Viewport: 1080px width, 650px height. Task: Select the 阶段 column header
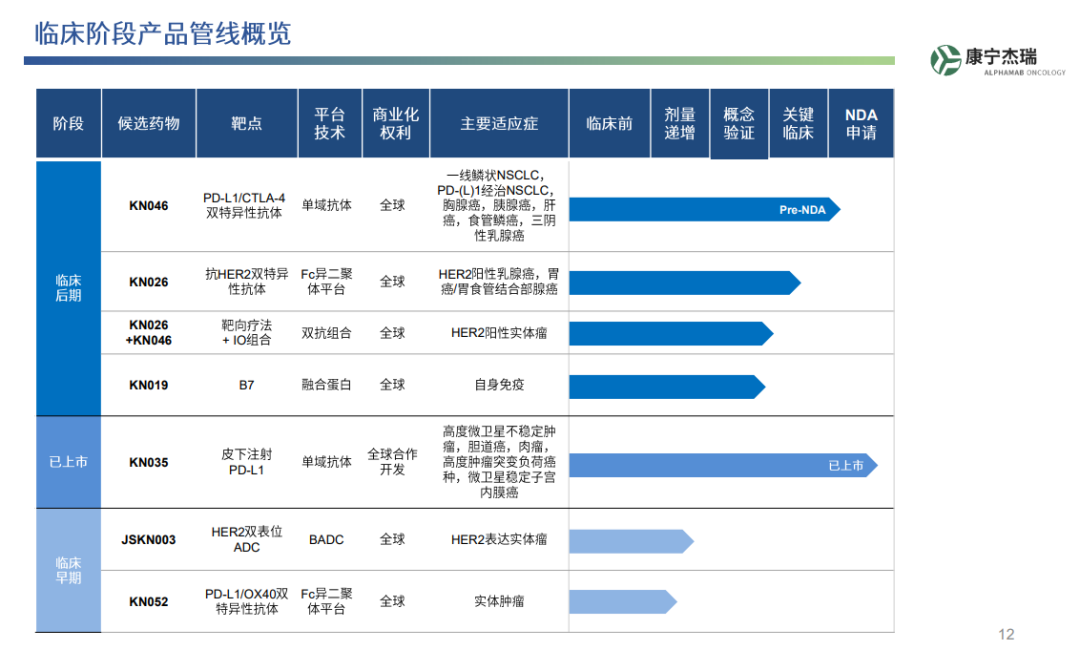(x=68, y=123)
